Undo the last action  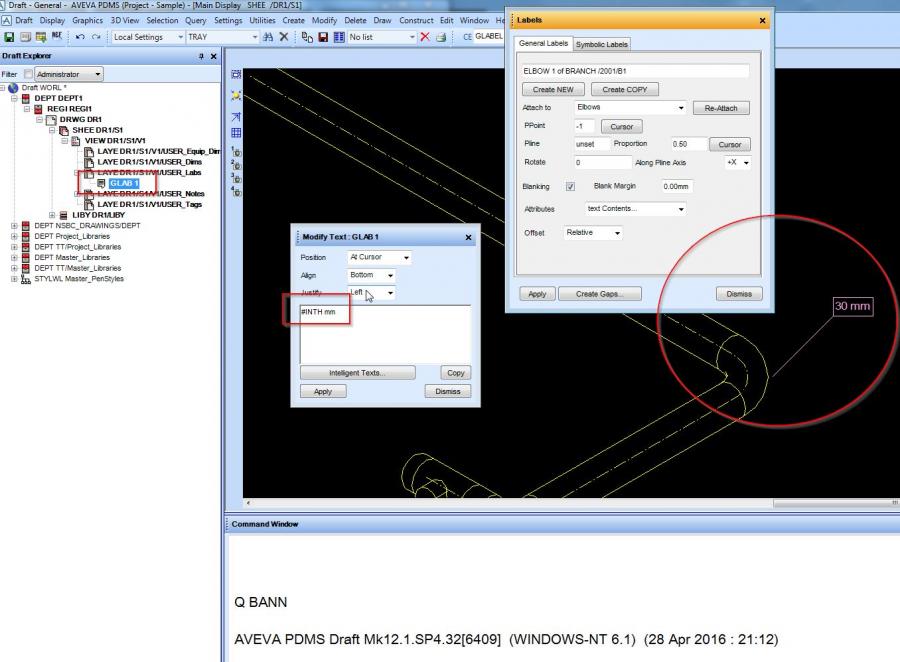pyautogui.click(x=80, y=37)
